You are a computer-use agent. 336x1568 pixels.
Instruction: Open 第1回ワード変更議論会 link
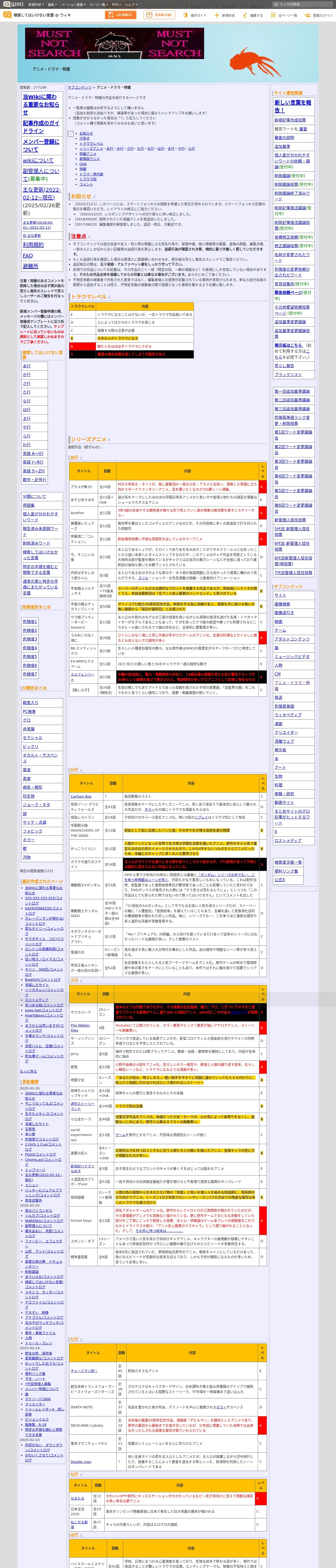[x=293, y=435]
